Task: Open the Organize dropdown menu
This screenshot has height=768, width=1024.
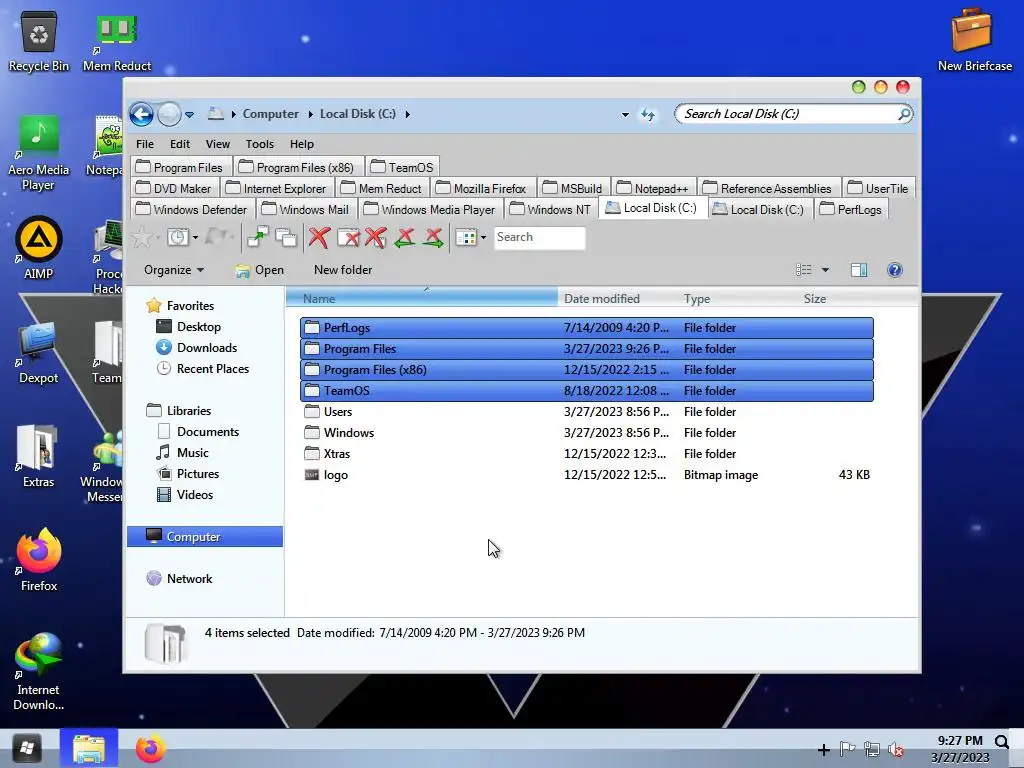Action: [174, 270]
